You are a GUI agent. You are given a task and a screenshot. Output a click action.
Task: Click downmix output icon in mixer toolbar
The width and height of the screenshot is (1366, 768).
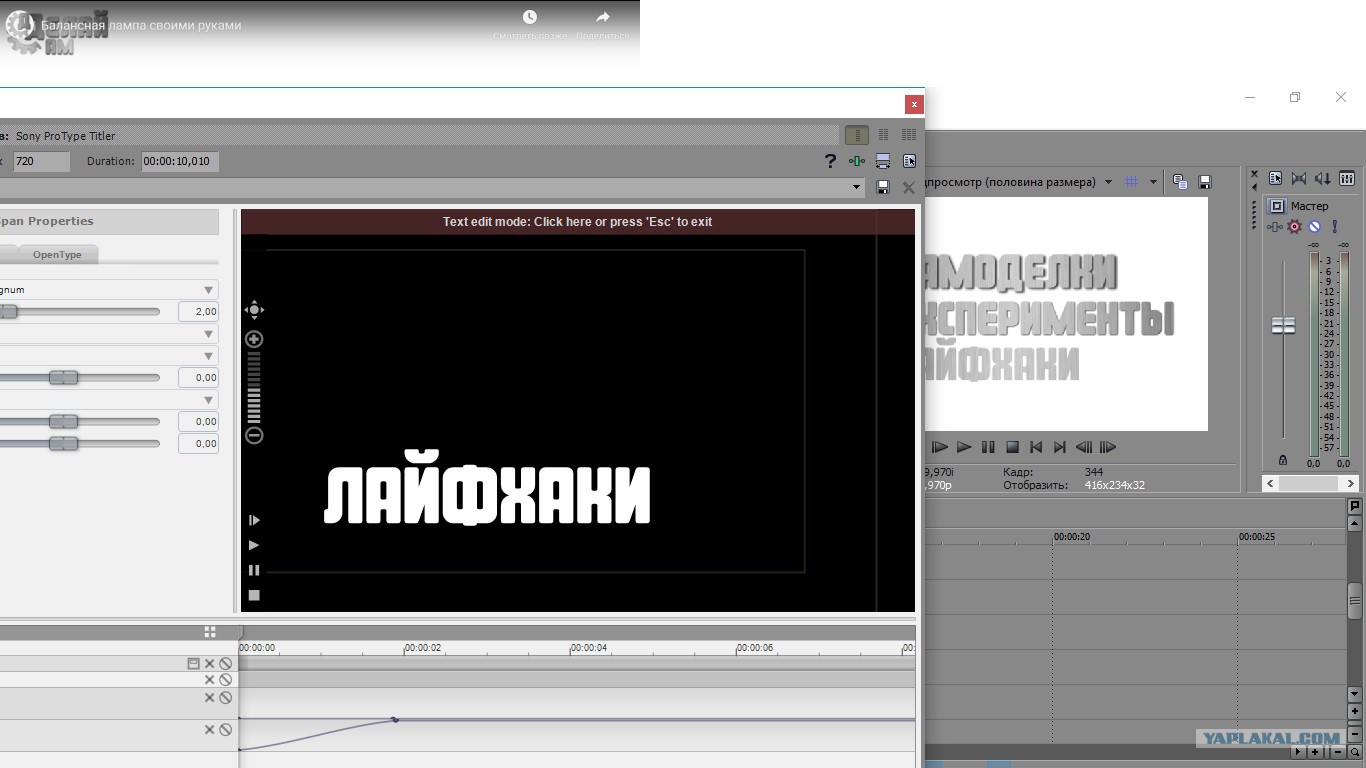tap(1299, 178)
